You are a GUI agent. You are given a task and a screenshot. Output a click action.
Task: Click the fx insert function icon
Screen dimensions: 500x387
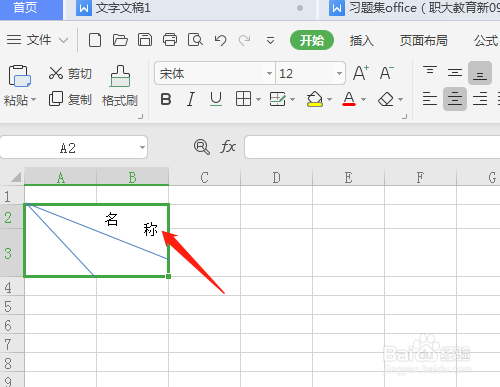click(x=228, y=147)
